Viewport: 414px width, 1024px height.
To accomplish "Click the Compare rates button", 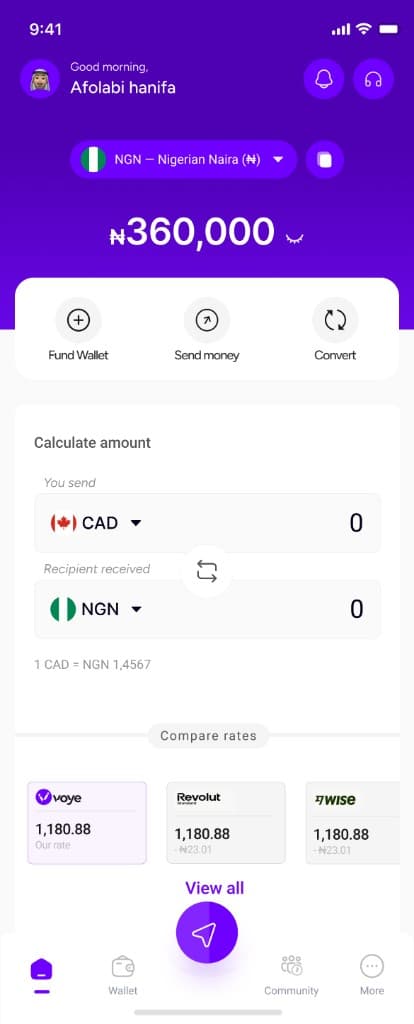I will tap(208, 736).
